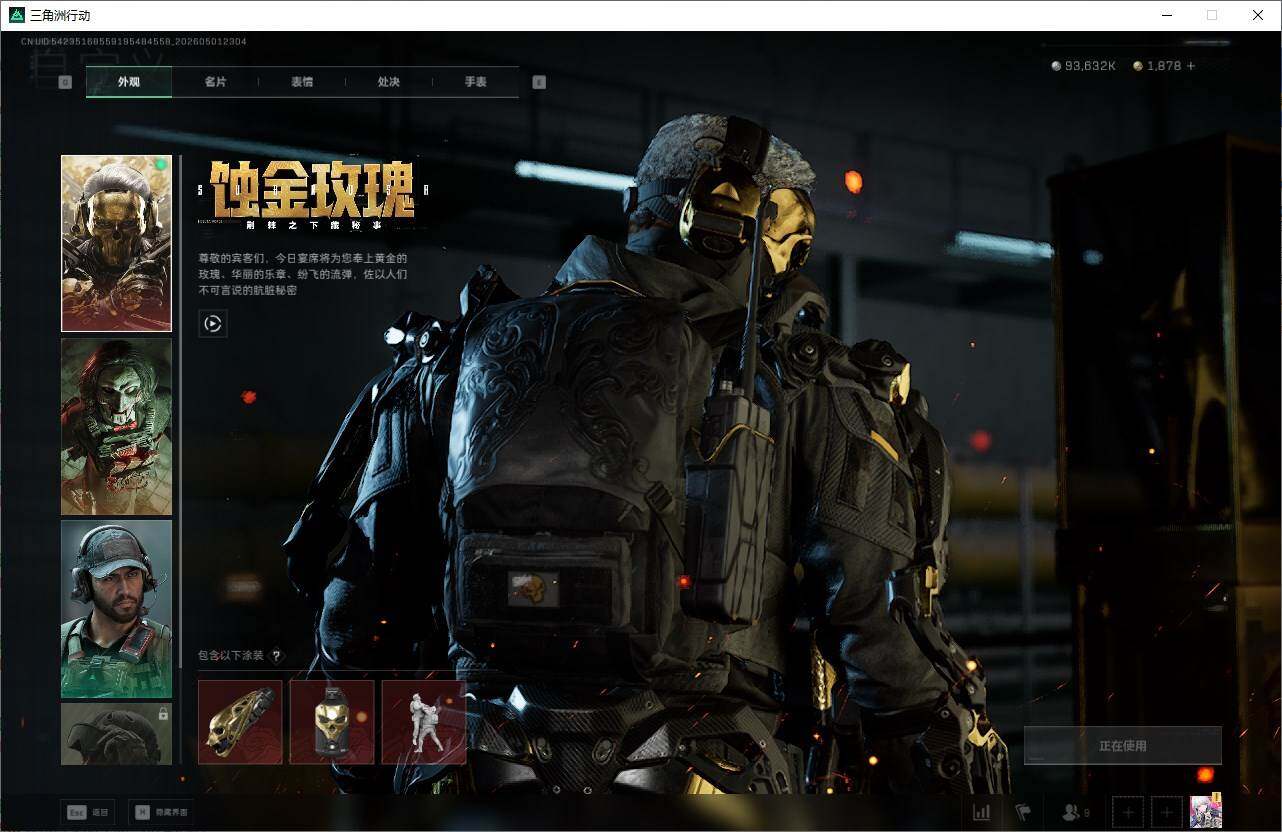This screenshot has width=1282, height=832.
Task: Open the player avatar profile
Action: [x=1205, y=811]
